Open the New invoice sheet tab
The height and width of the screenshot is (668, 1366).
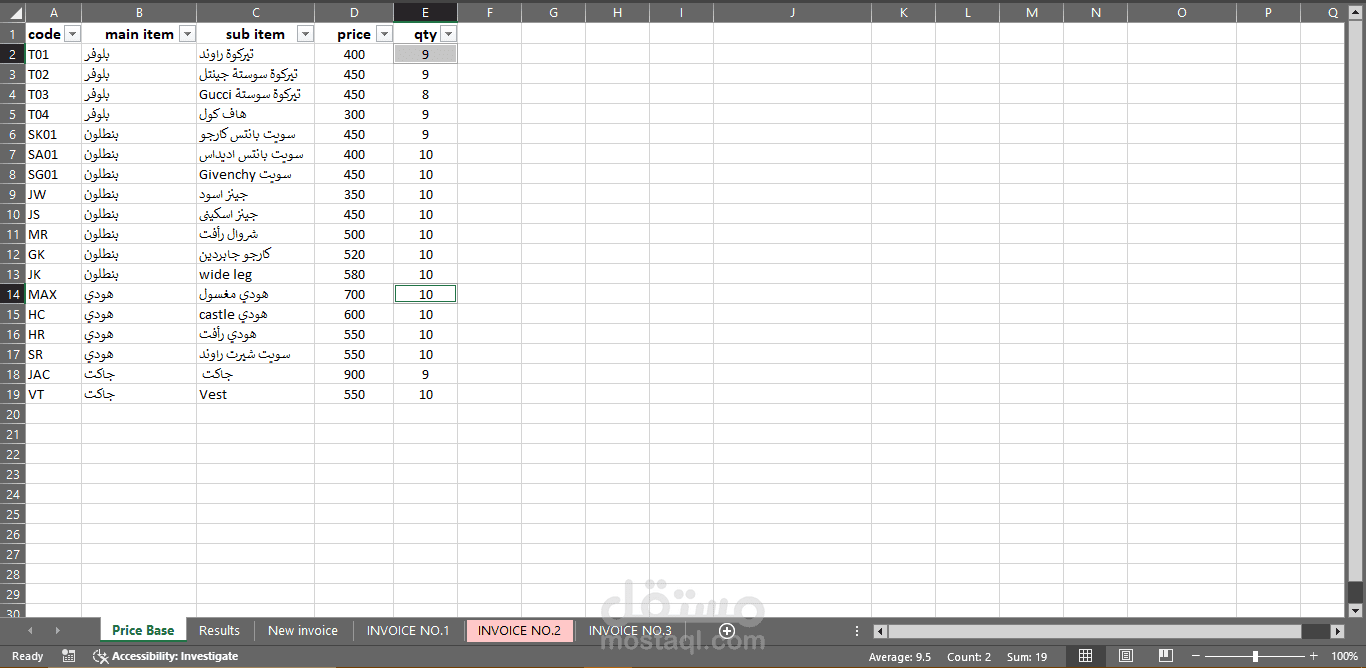tap(303, 630)
